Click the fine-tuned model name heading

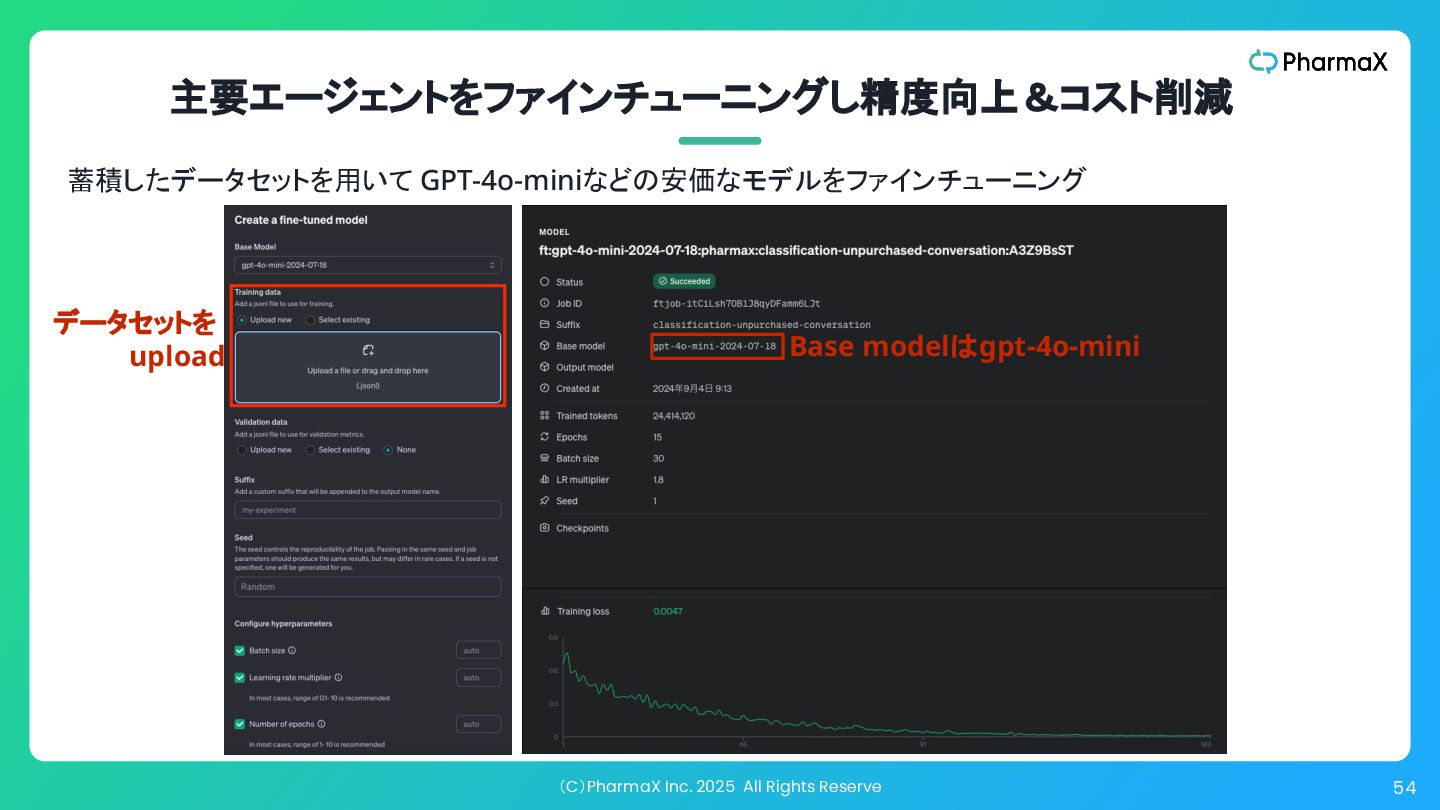(806, 250)
